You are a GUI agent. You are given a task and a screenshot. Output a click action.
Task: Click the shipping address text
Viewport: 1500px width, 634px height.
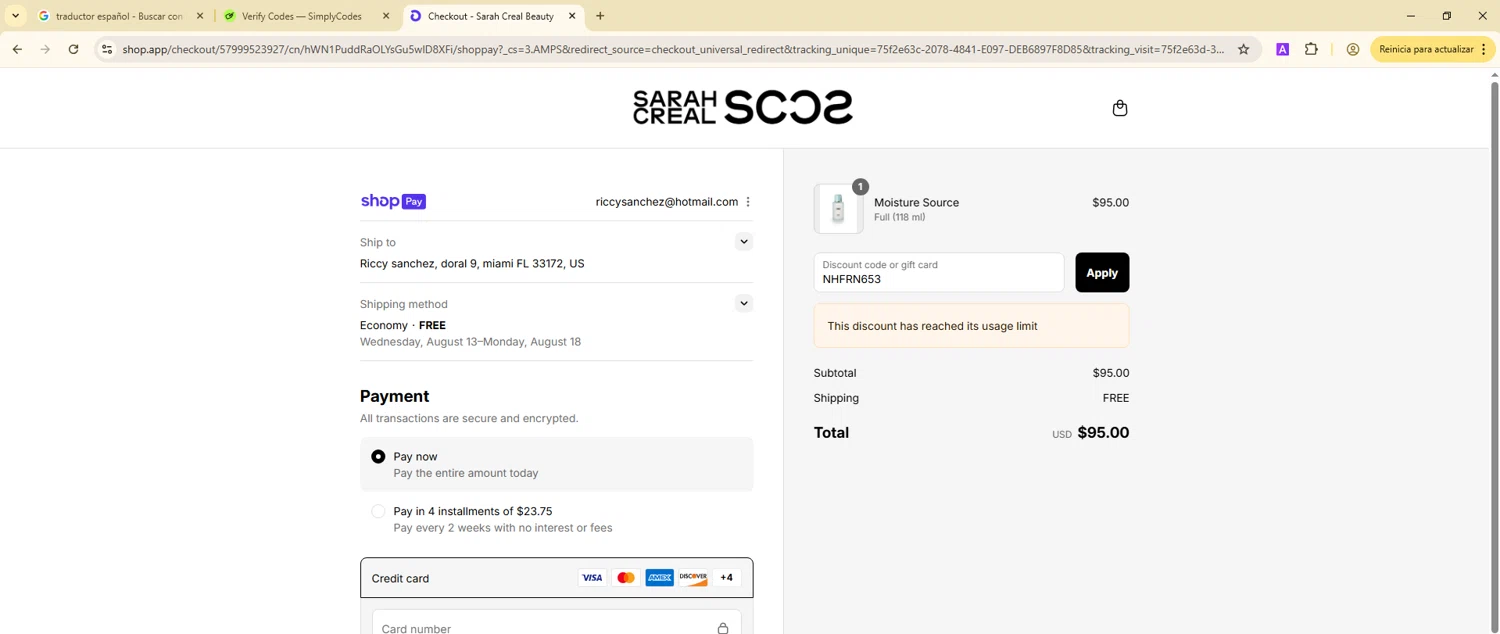[x=472, y=264]
